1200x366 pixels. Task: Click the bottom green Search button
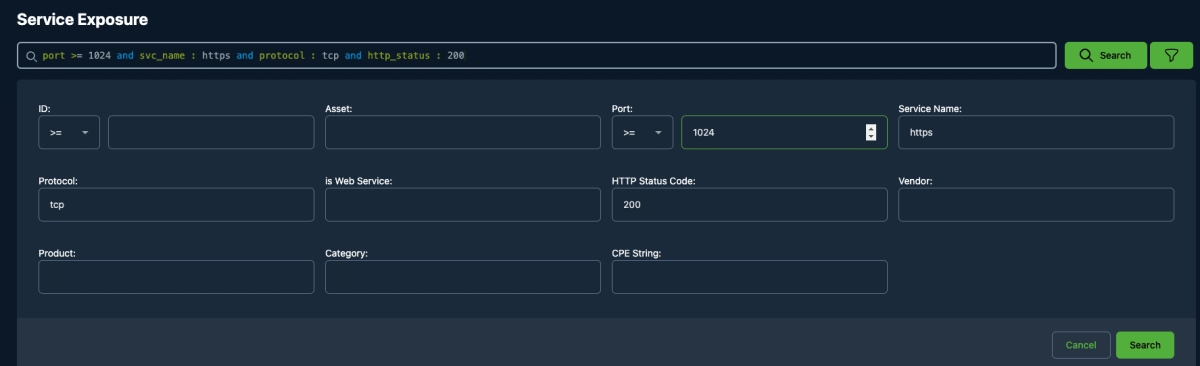[1145, 345]
